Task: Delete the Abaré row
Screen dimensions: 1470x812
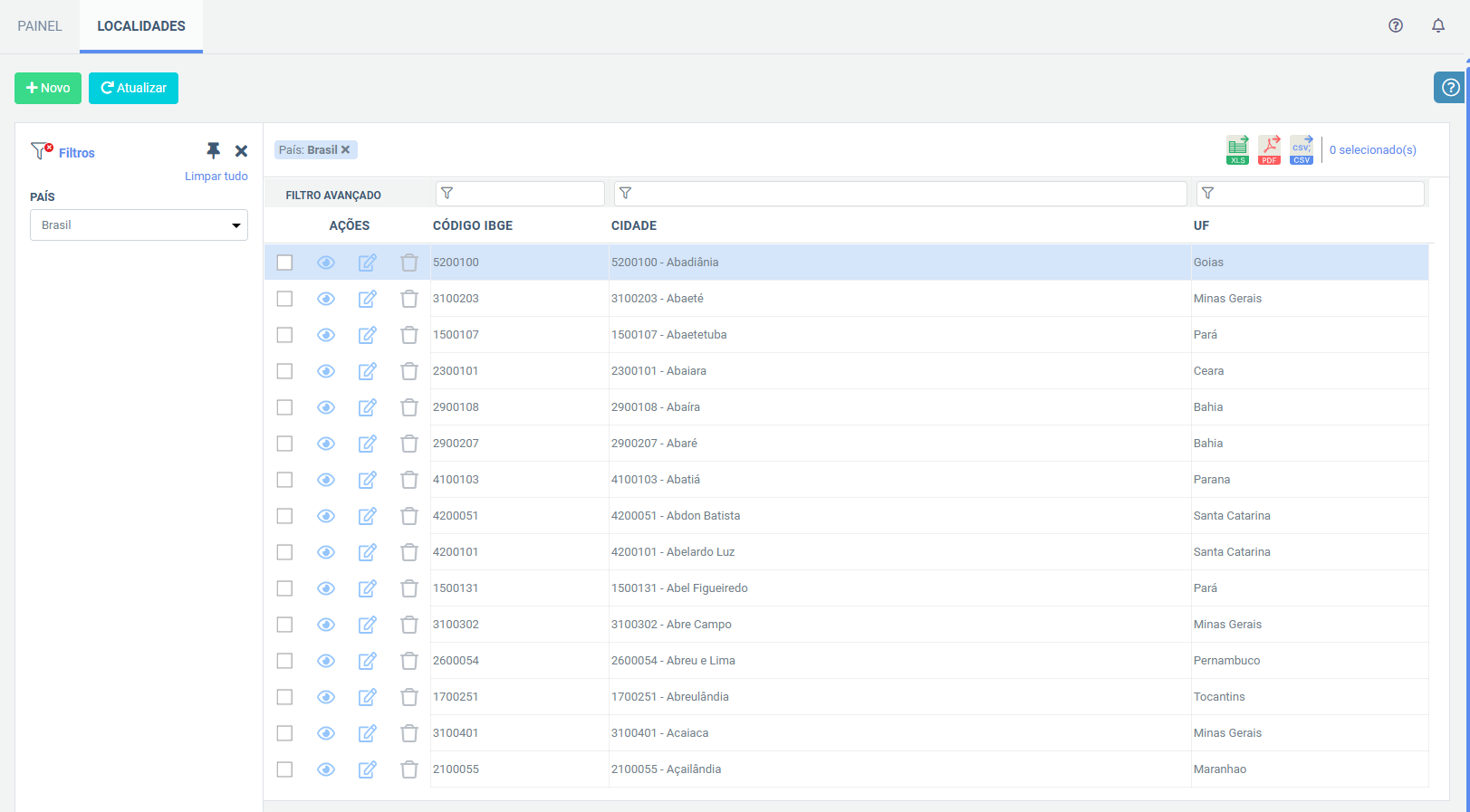Action: 409,444
